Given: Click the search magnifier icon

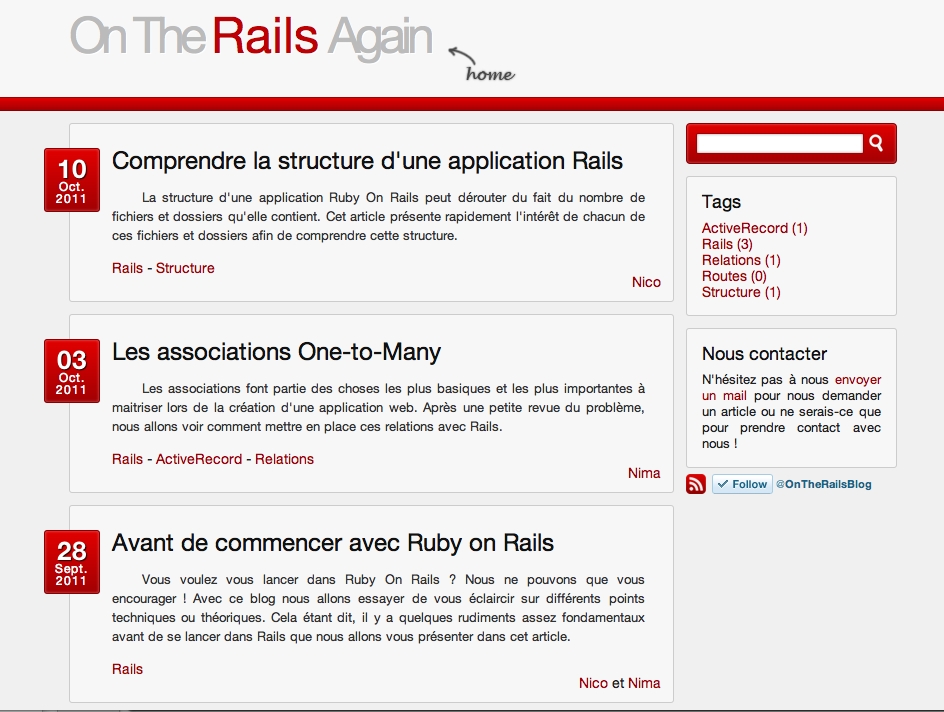Looking at the screenshot, I should pos(876,143).
